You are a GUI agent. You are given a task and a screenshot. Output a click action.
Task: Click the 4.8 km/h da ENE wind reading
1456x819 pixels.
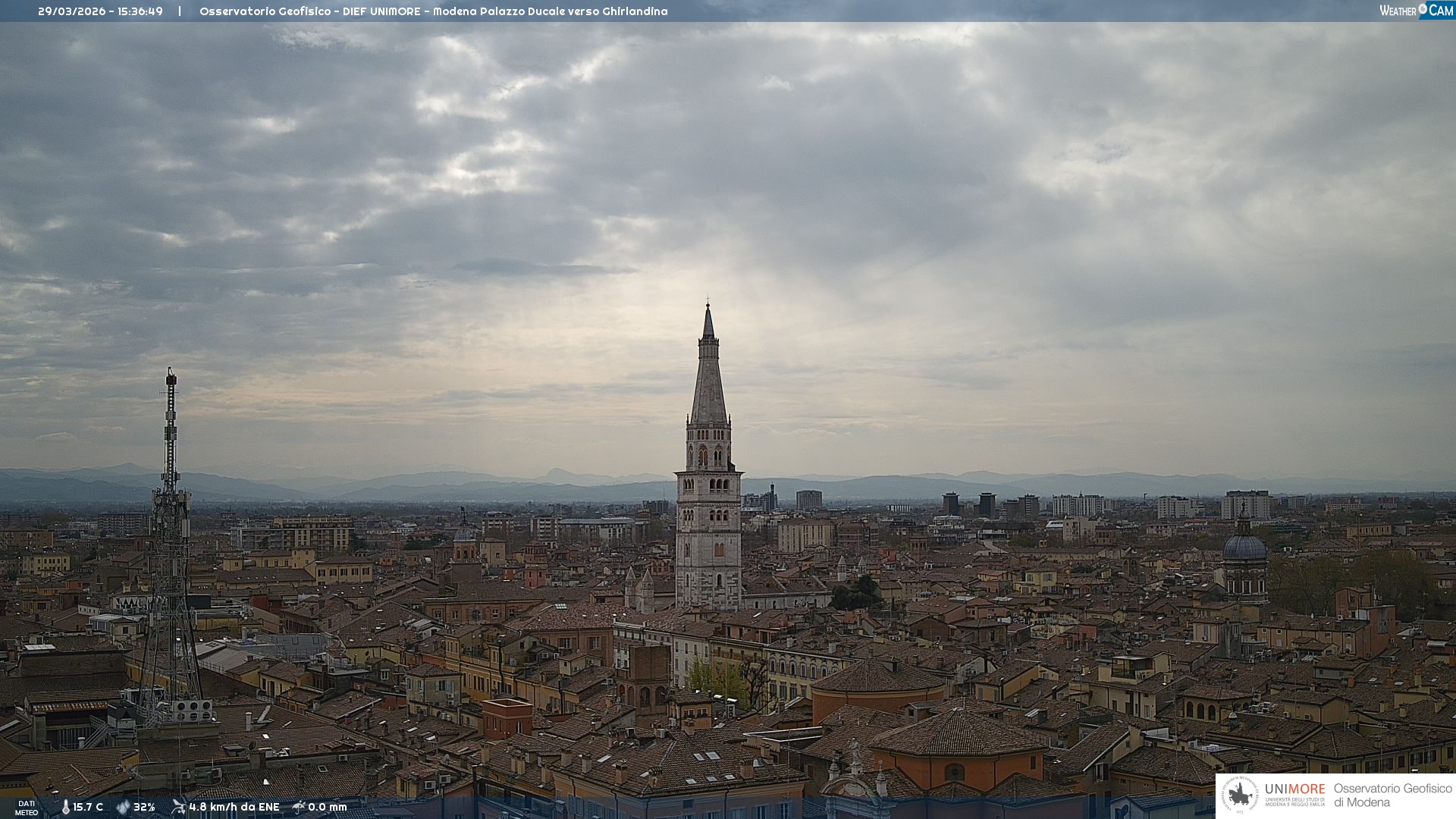pyautogui.click(x=234, y=807)
